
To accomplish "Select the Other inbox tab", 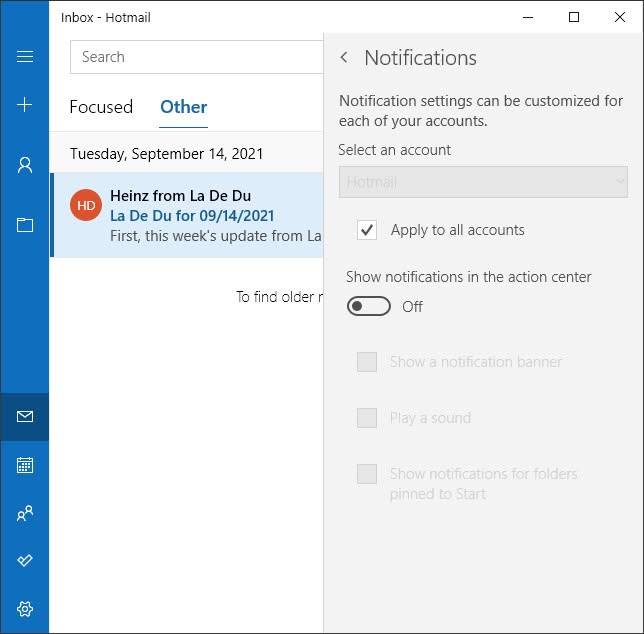I will [184, 107].
